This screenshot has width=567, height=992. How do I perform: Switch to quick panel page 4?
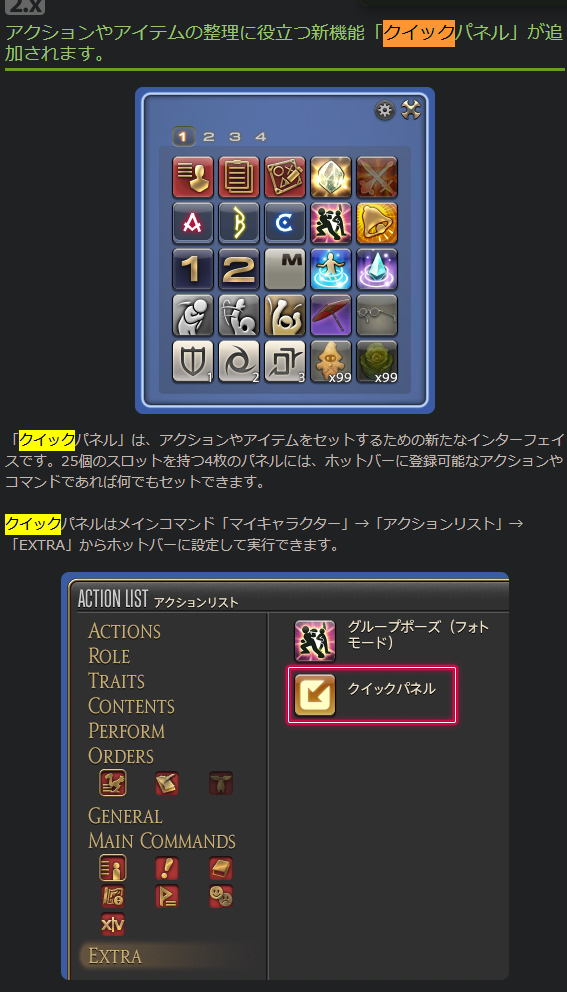tap(261, 137)
